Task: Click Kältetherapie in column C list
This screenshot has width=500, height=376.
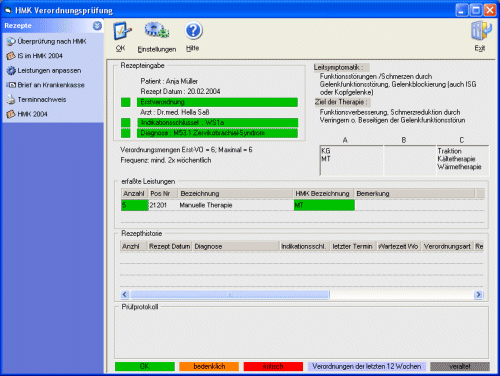Action: pos(456,159)
